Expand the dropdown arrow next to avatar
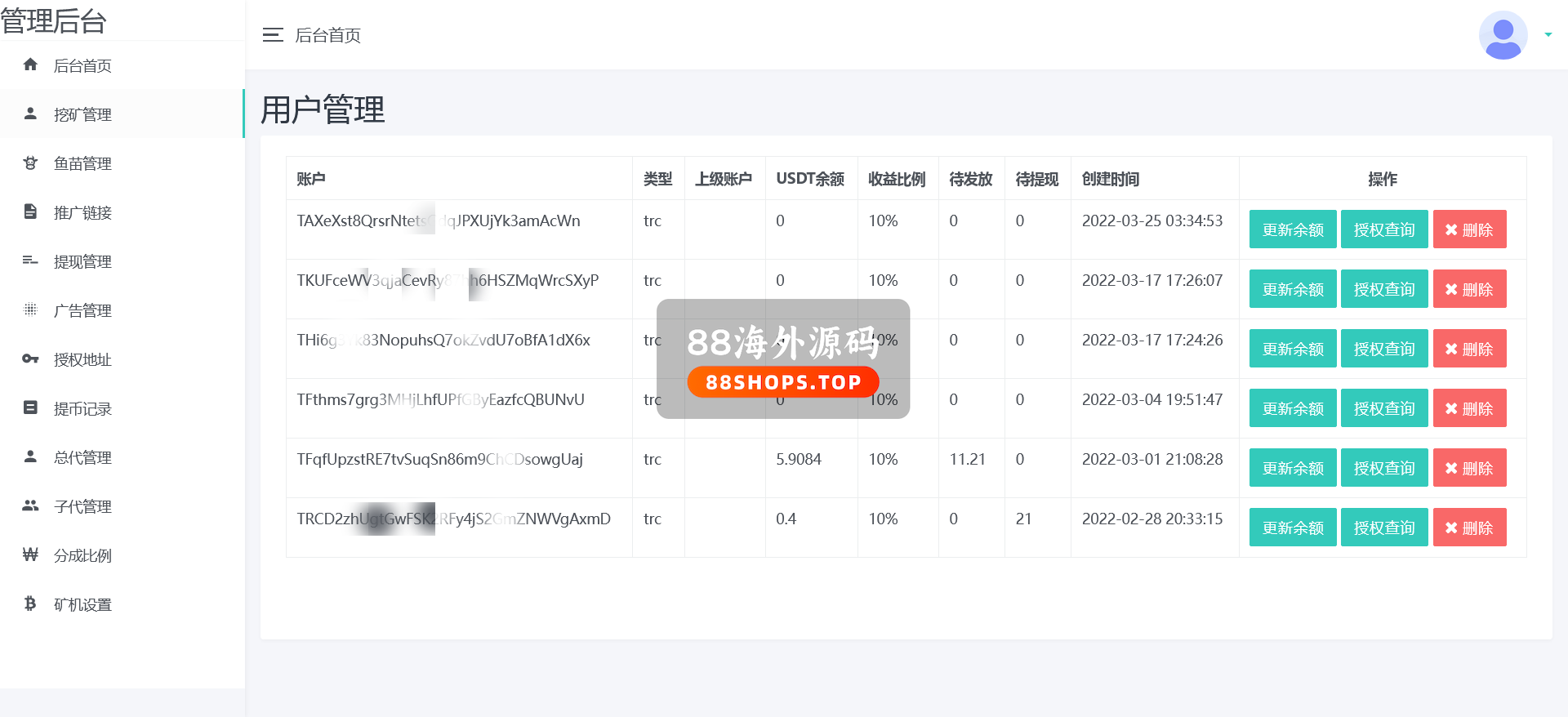Screen dimensions: 1568x717 [x=1548, y=35]
